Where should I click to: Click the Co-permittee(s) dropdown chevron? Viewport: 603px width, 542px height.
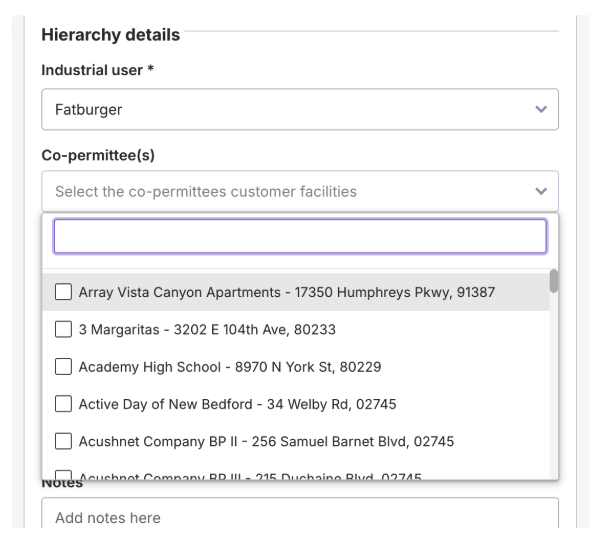(x=542, y=190)
